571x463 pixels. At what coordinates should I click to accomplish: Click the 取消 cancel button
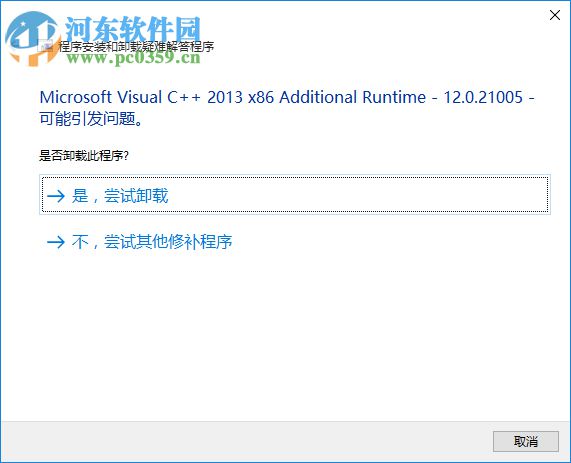[x=525, y=441]
